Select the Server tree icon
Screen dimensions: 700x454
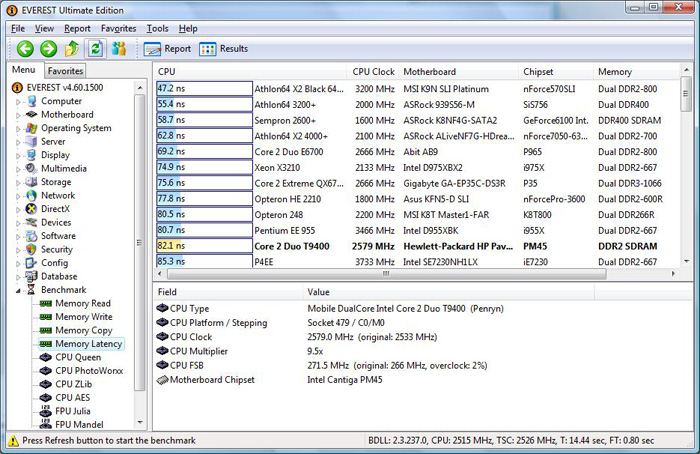pos(31,142)
